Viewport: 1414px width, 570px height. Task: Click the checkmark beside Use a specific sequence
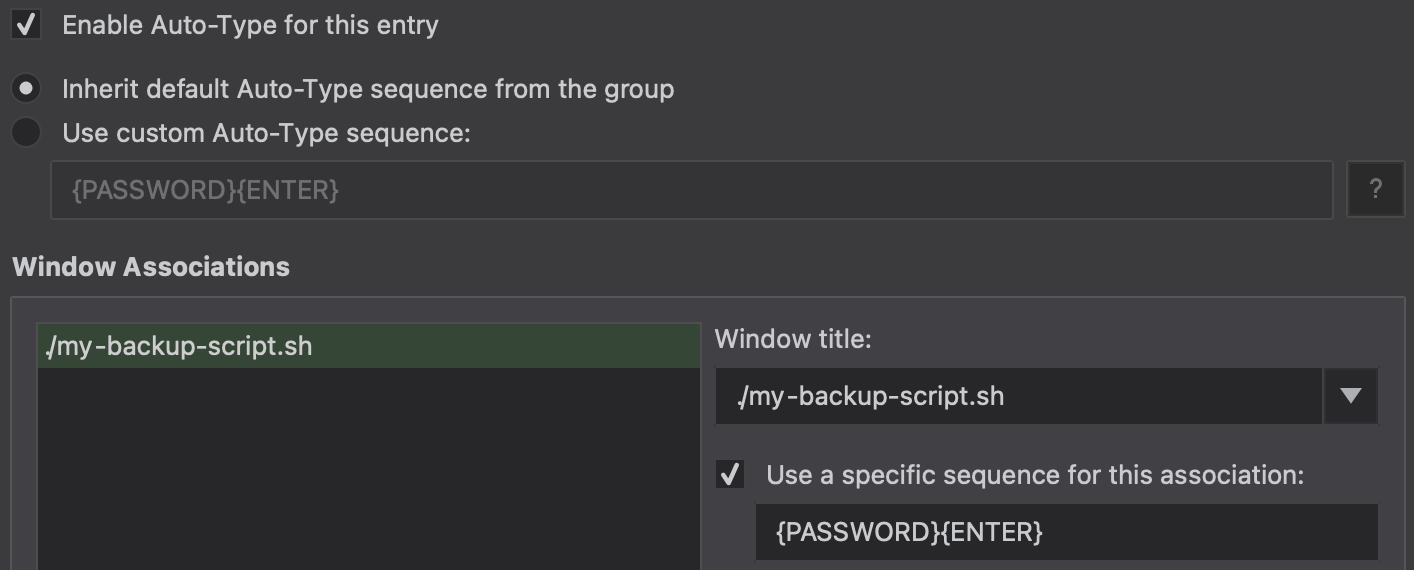point(730,474)
